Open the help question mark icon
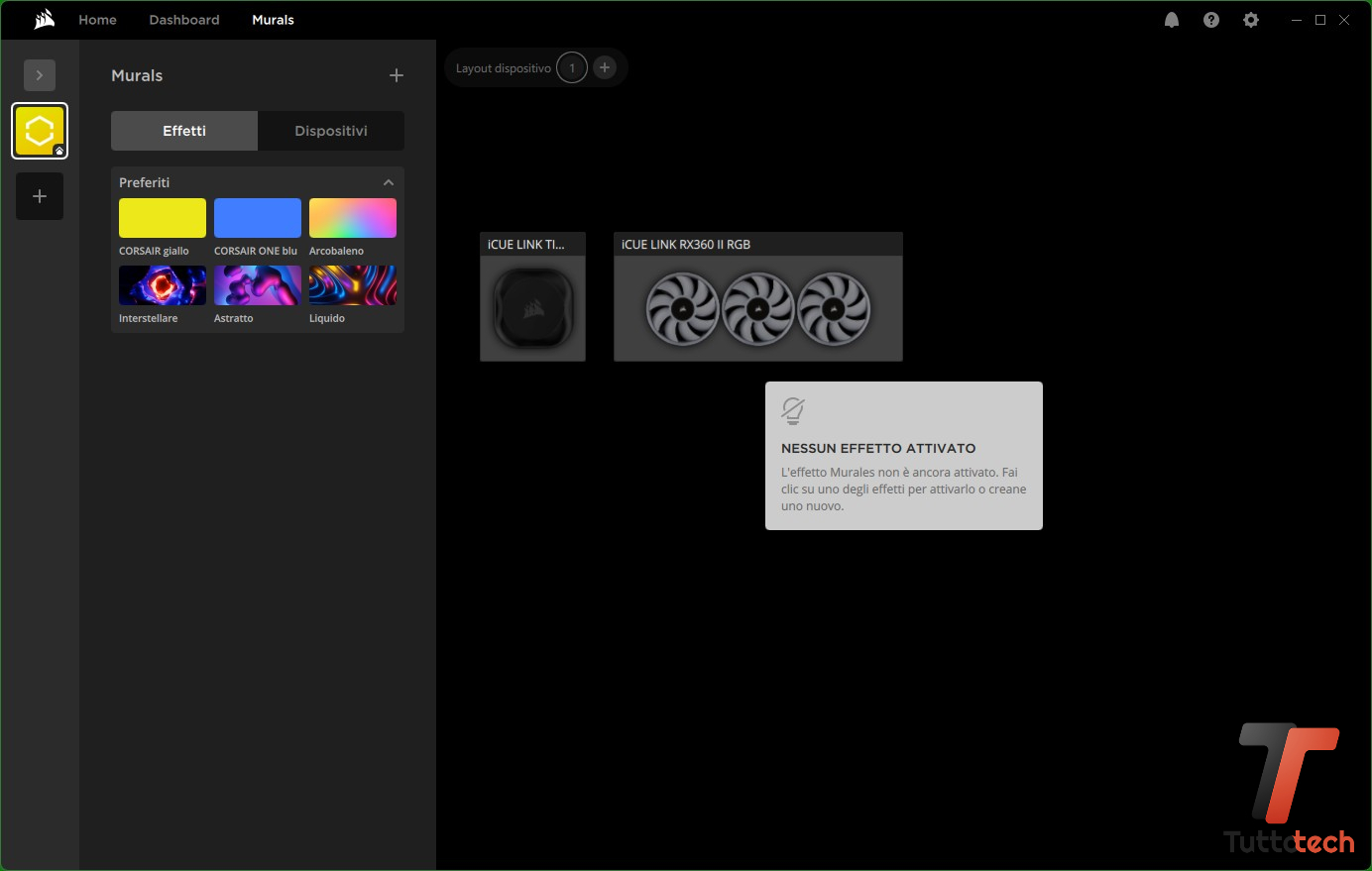 click(1211, 20)
